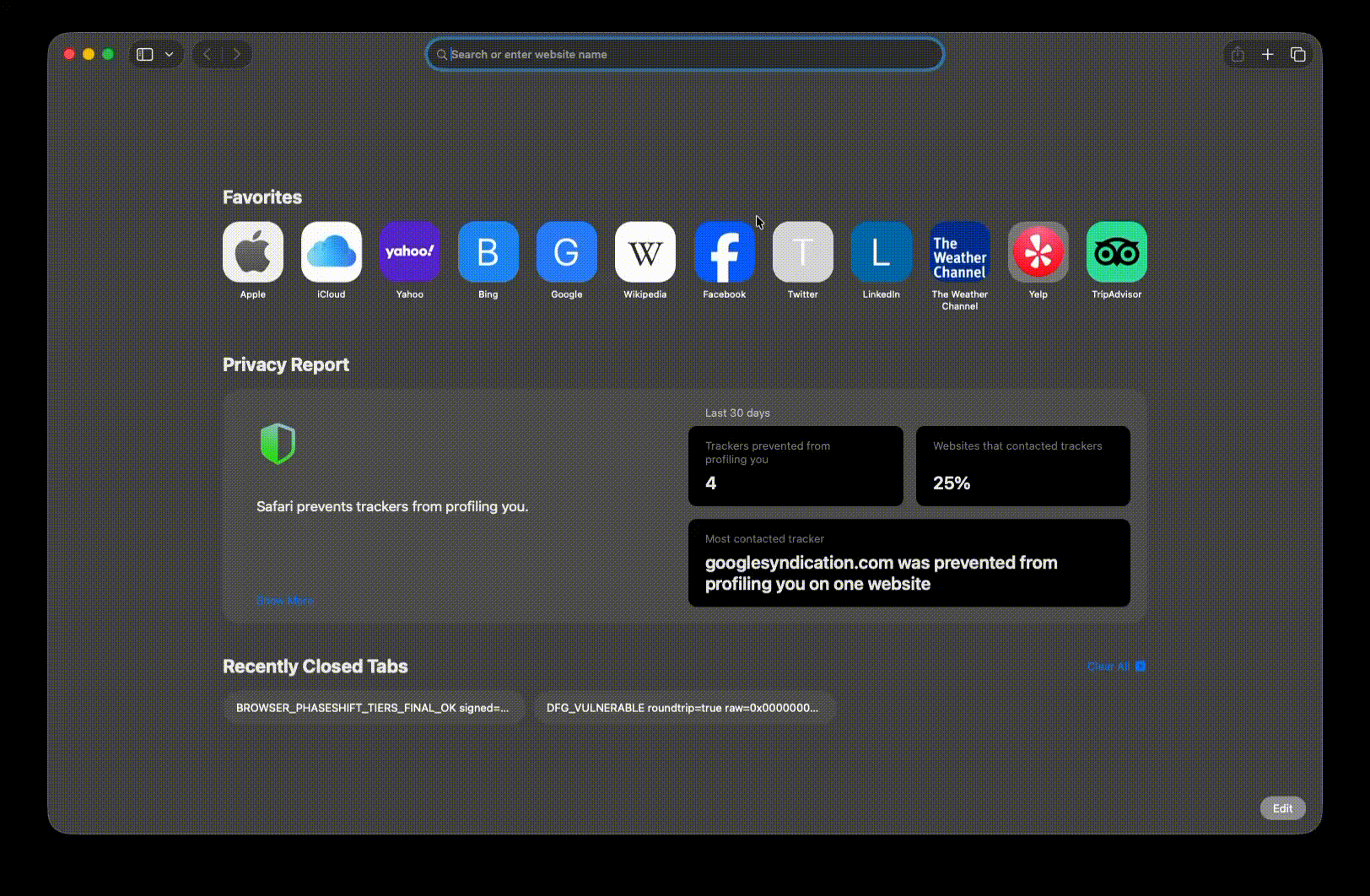The image size is (1370, 896).
Task: Open the Wikipedia favorite icon
Action: 645,251
